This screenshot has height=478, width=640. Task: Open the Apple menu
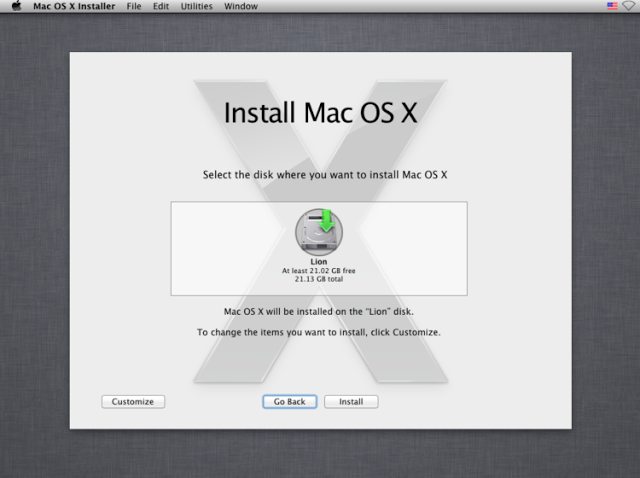pyautogui.click(x=16, y=7)
